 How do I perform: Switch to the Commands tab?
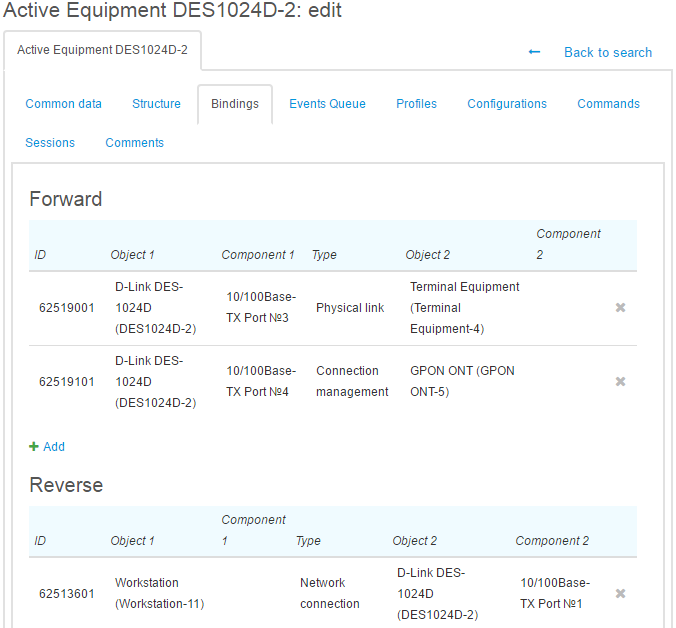[608, 104]
